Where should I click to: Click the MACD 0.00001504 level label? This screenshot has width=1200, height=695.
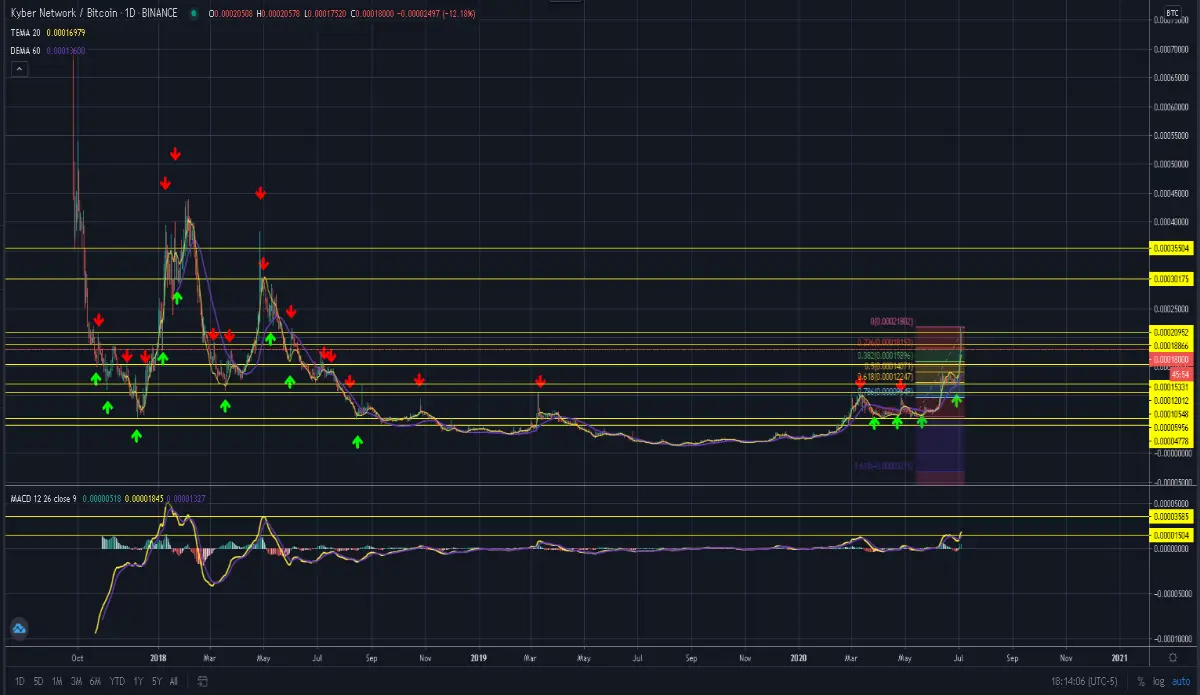1171,535
